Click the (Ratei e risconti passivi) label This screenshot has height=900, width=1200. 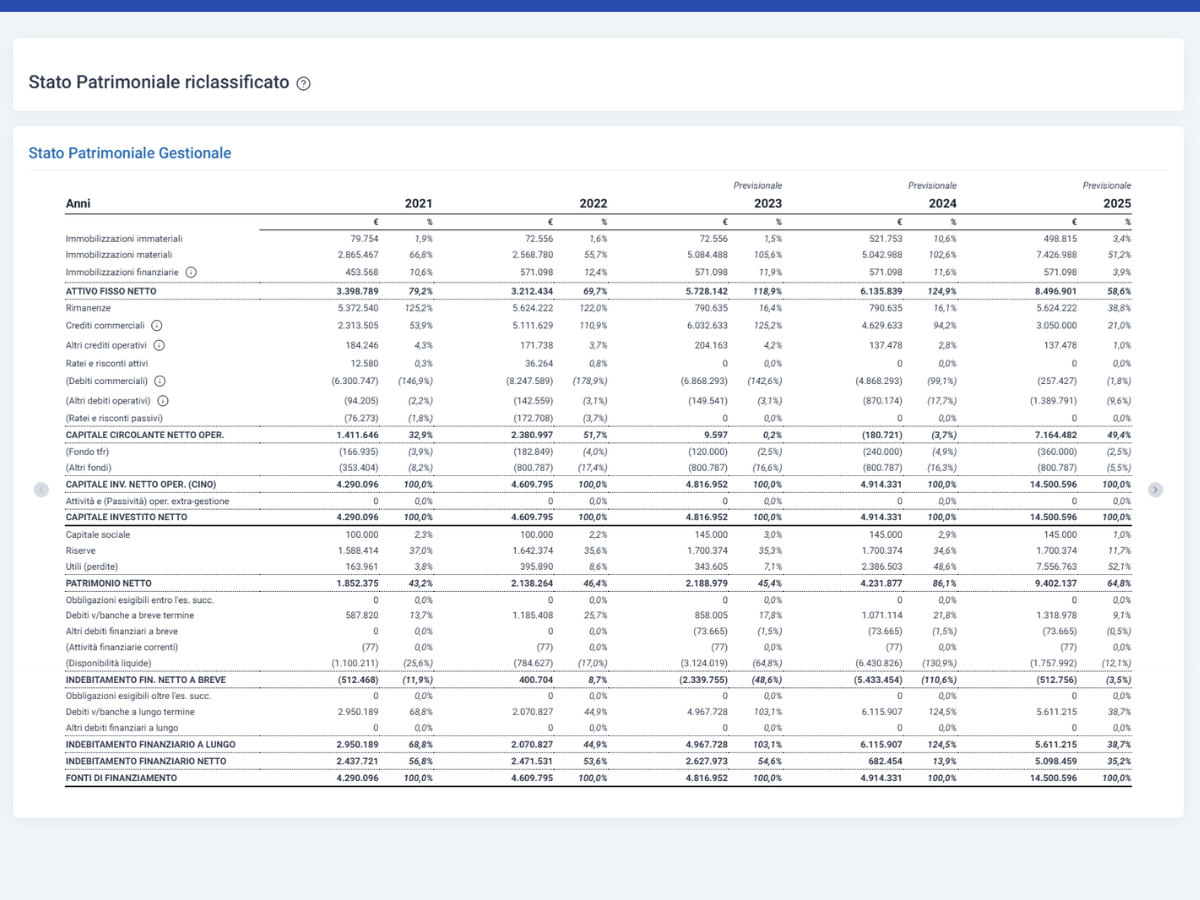tap(114, 418)
